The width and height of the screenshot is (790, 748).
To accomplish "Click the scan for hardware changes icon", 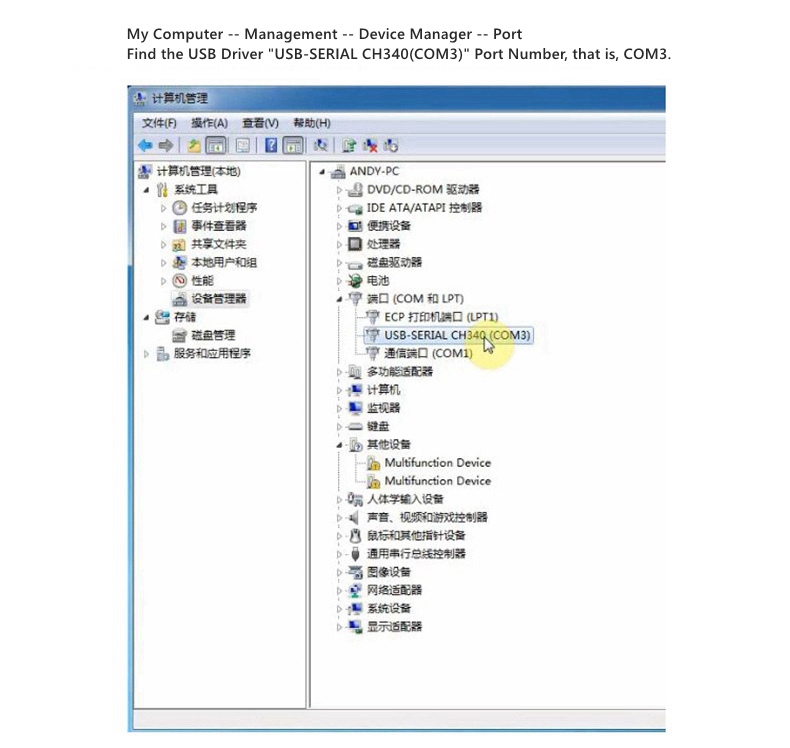I will click(x=321, y=145).
